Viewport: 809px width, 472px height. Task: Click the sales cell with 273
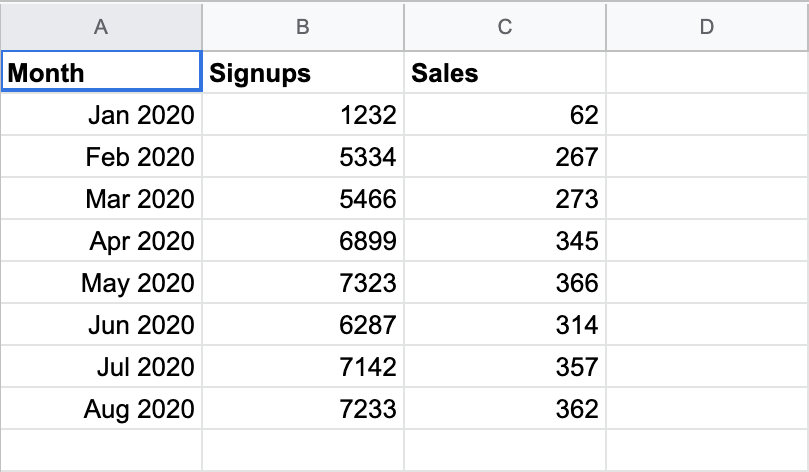(x=505, y=199)
